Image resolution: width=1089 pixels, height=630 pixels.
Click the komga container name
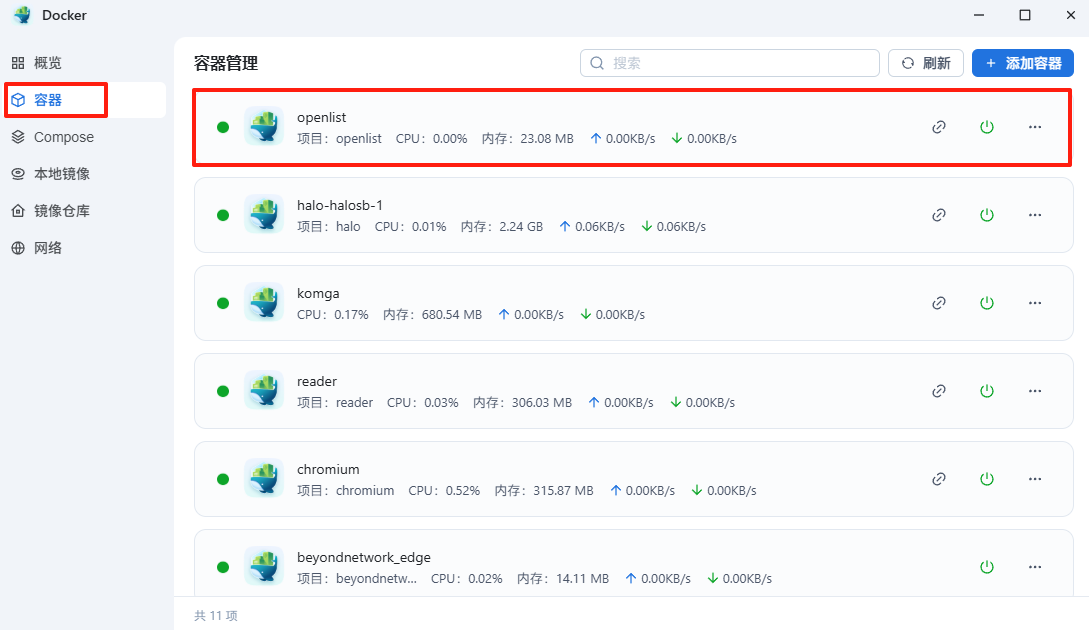pos(318,293)
